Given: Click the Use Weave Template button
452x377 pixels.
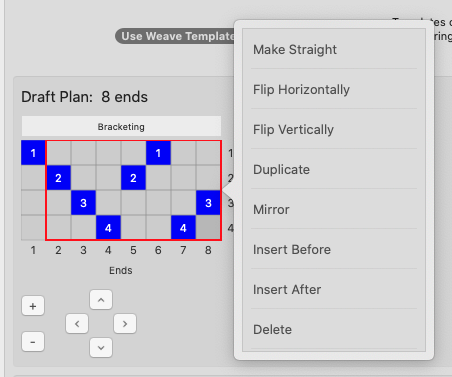Looking at the screenshot, I should click(x=175, y=36).
